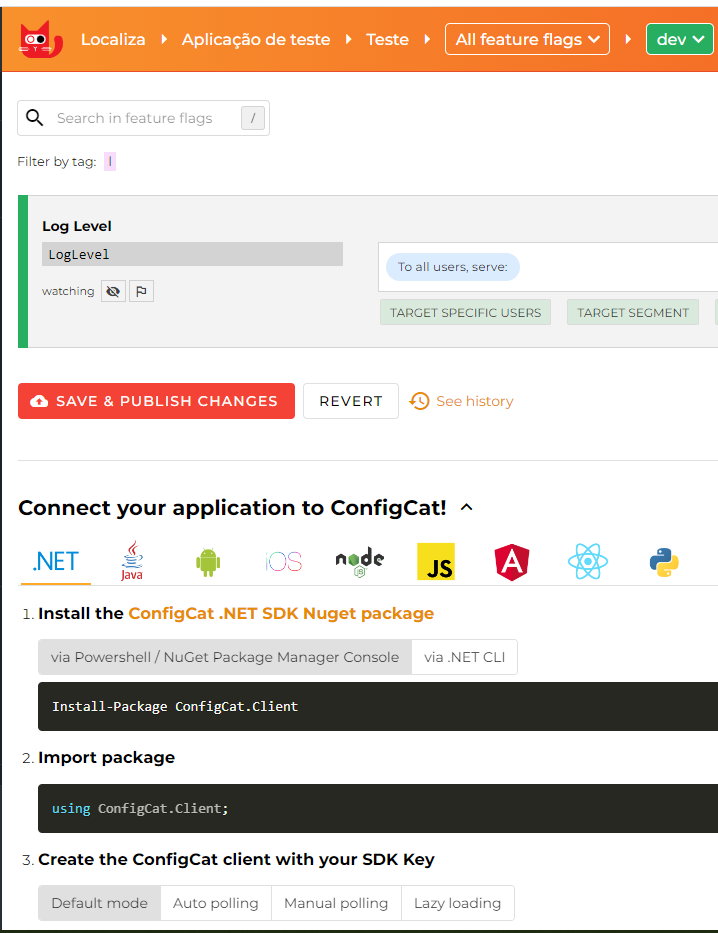
Task: Select the Node.js SDK icon
Action: pos(360,562)
